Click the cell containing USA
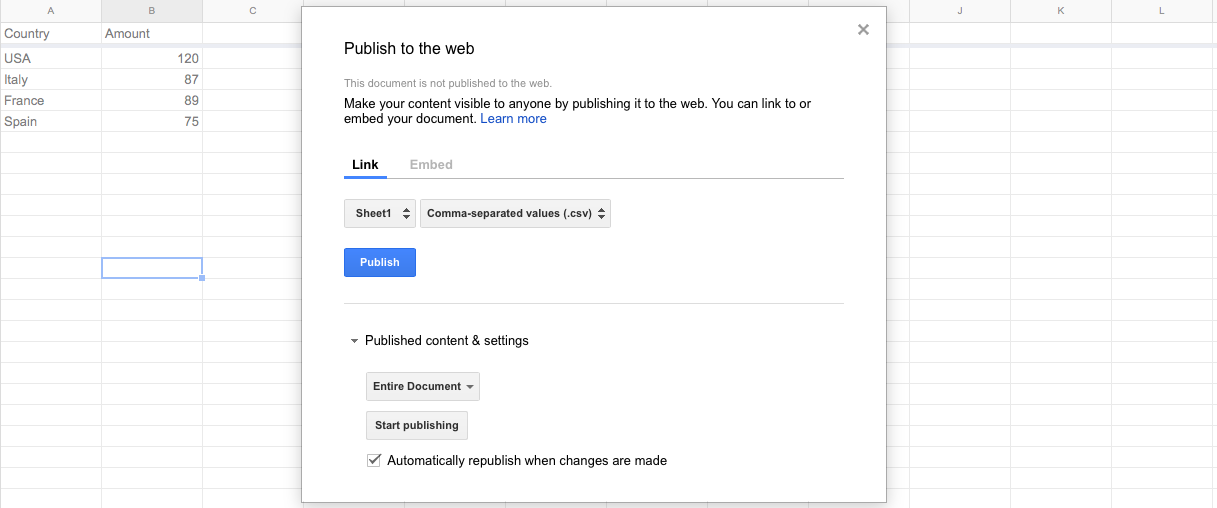Image resolution: width=1217 pixels, height=508 pixels. pyautogui.click(x=51, y=59)
